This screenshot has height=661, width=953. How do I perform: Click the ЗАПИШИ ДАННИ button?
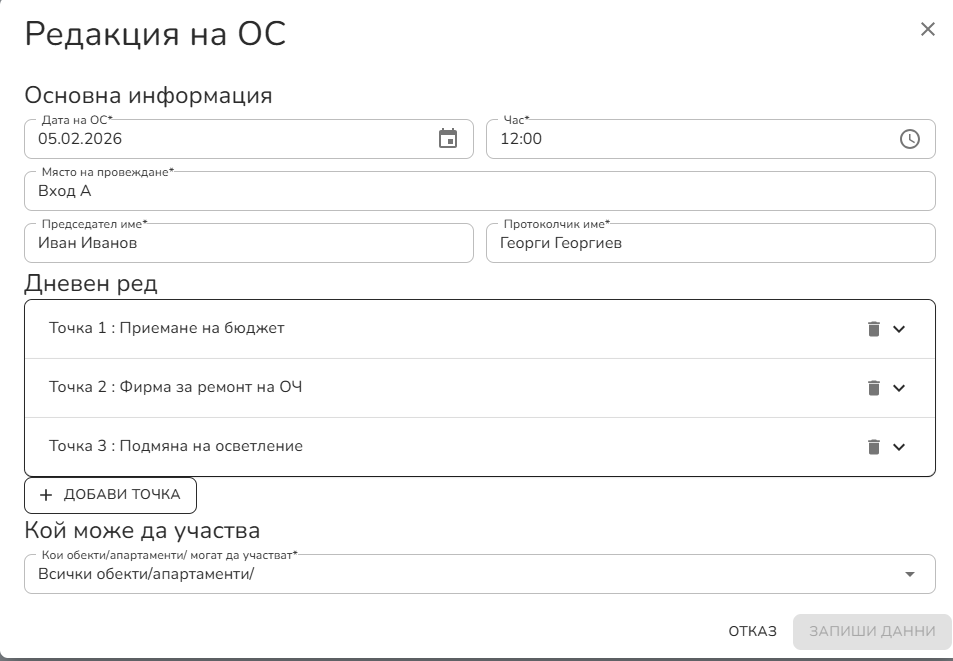871,631
